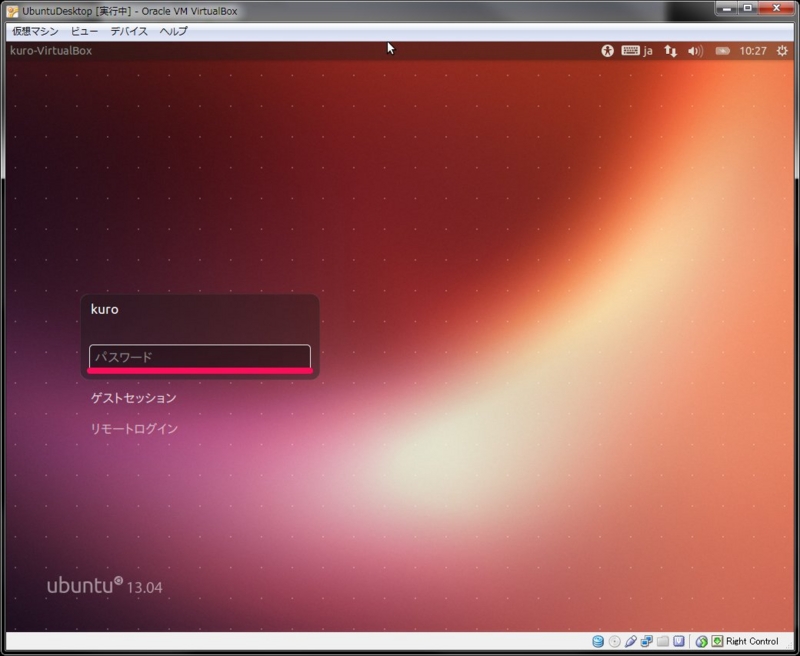
Task: Maximize the VirtualBox window
Action: pos(747,8)
